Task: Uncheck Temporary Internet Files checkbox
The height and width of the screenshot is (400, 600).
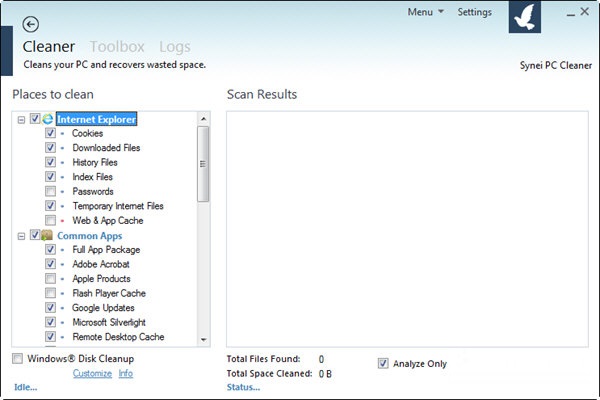Action: point(50,206)
